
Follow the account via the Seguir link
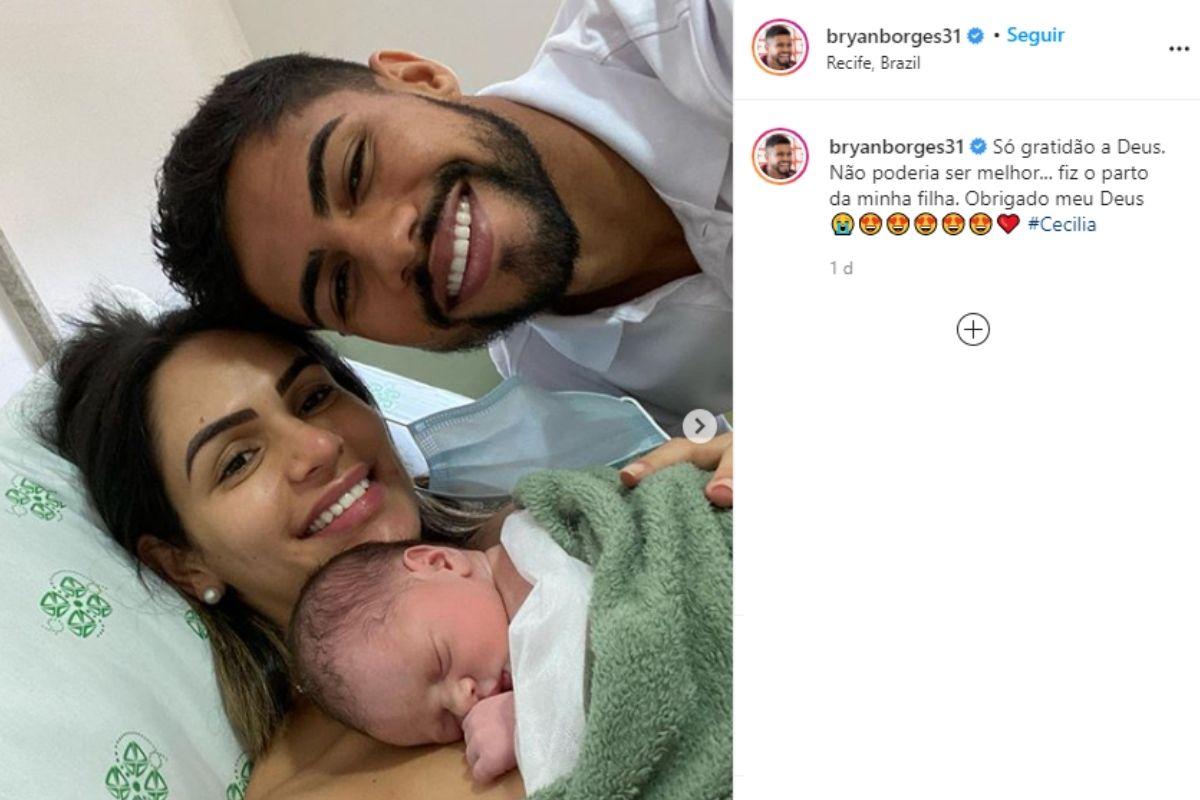[x=1035, y=35]
